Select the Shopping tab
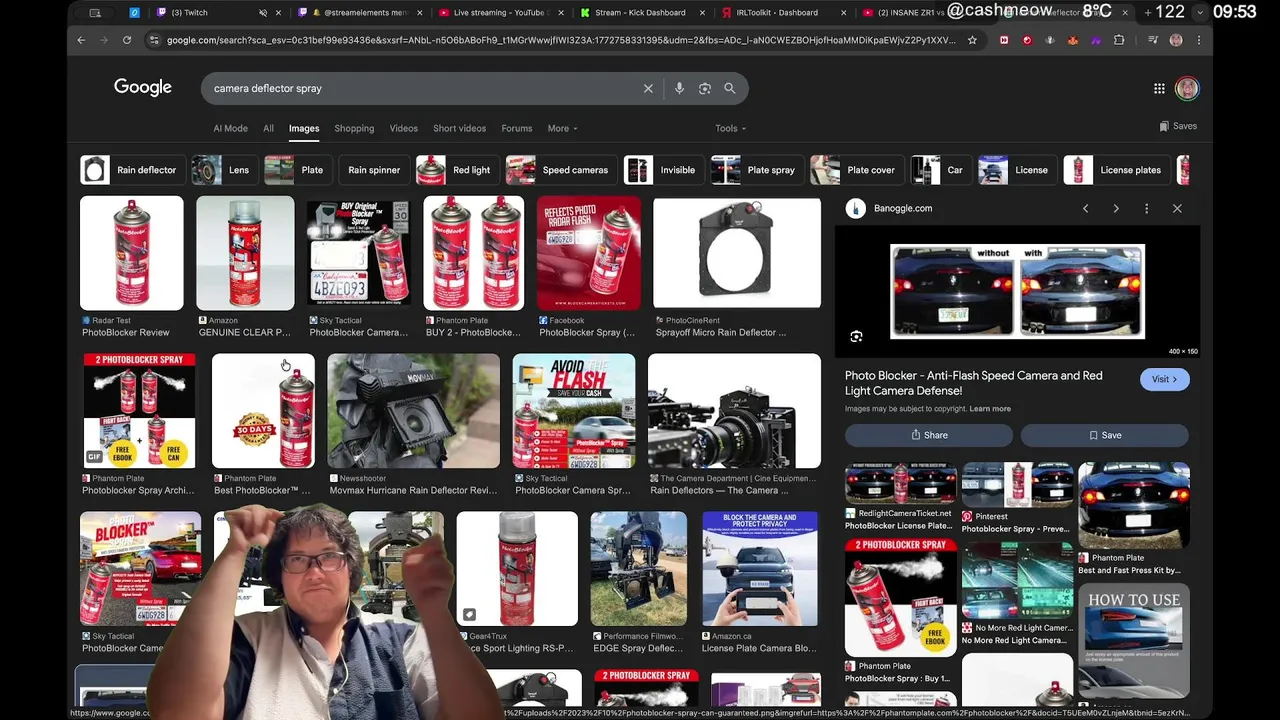The height and width of the screenshot is (720, 1280). tap(354, 128)
